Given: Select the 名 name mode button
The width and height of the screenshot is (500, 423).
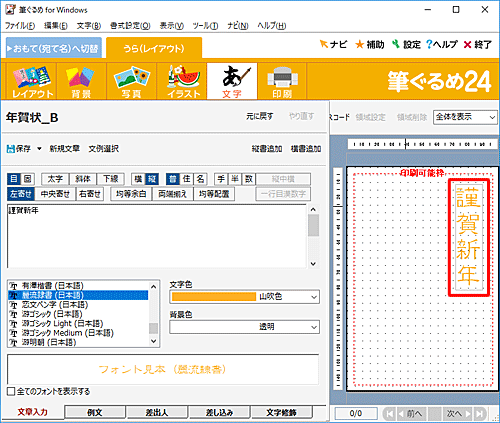Looking at the screenshot, I should point(200,179).
